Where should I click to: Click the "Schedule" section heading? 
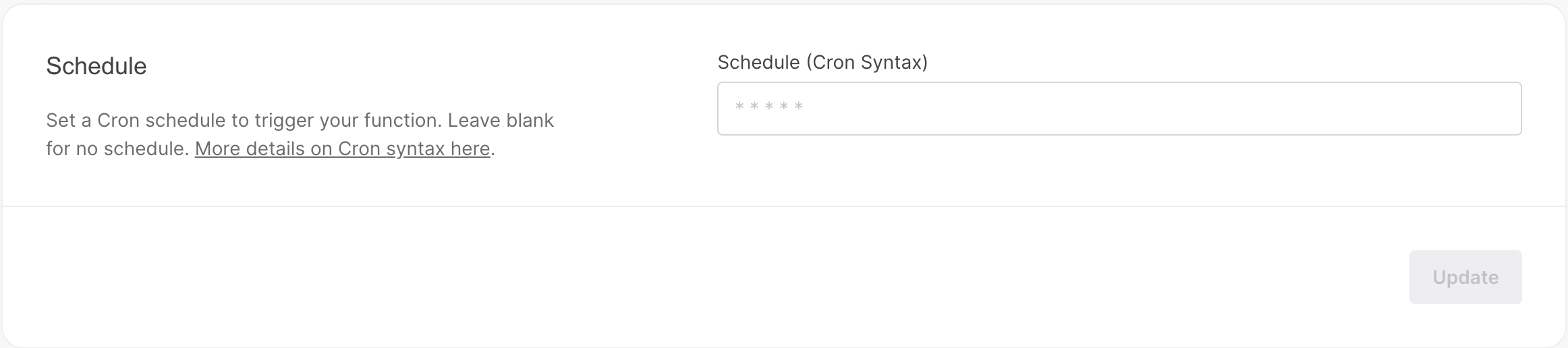pyautogui.click(x=96, y=66)
